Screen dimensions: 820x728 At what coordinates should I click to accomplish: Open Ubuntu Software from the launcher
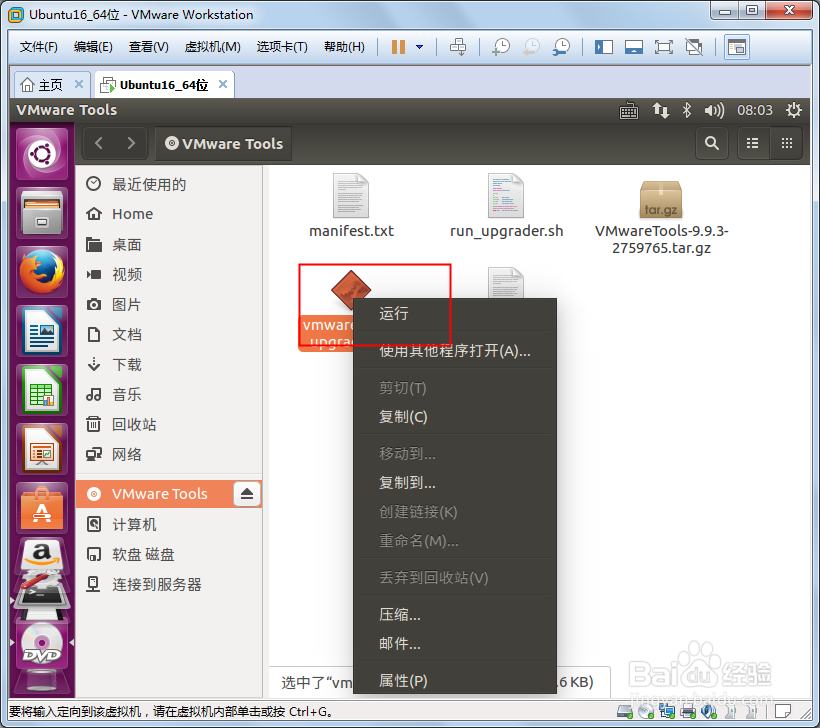[x=42, y=508]
